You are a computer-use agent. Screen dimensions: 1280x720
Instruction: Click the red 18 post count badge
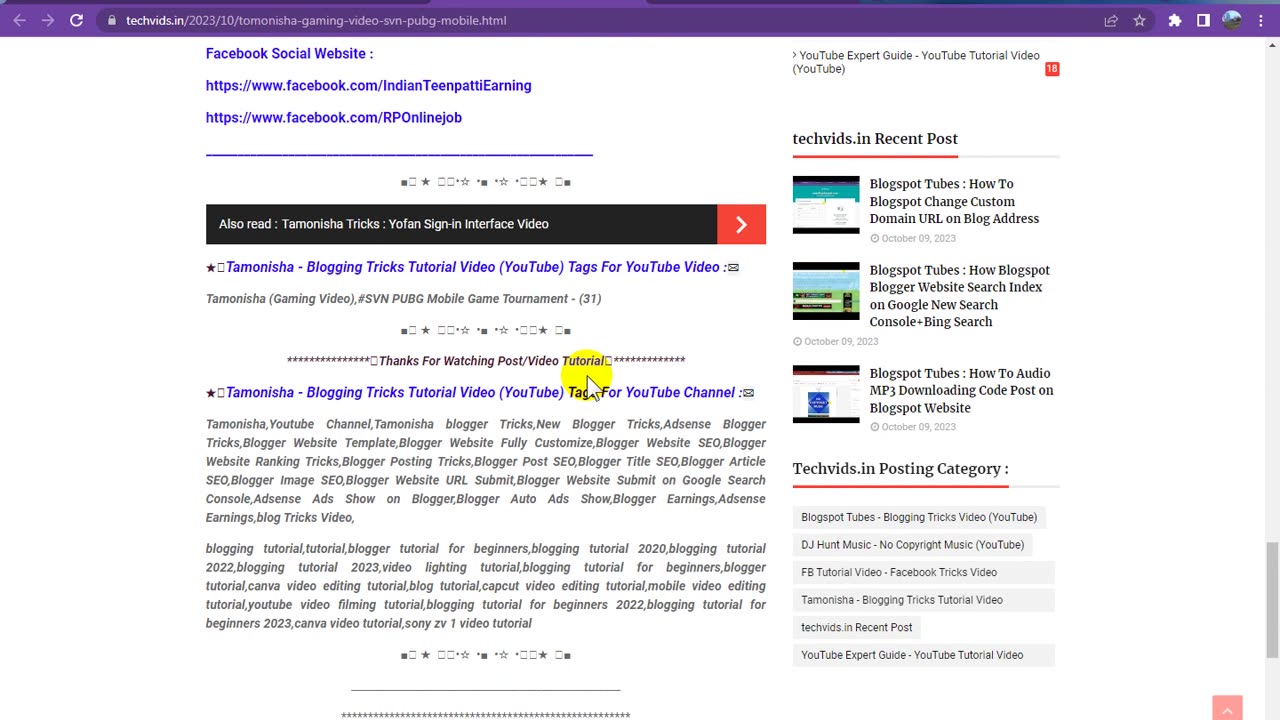(1052, 69)
